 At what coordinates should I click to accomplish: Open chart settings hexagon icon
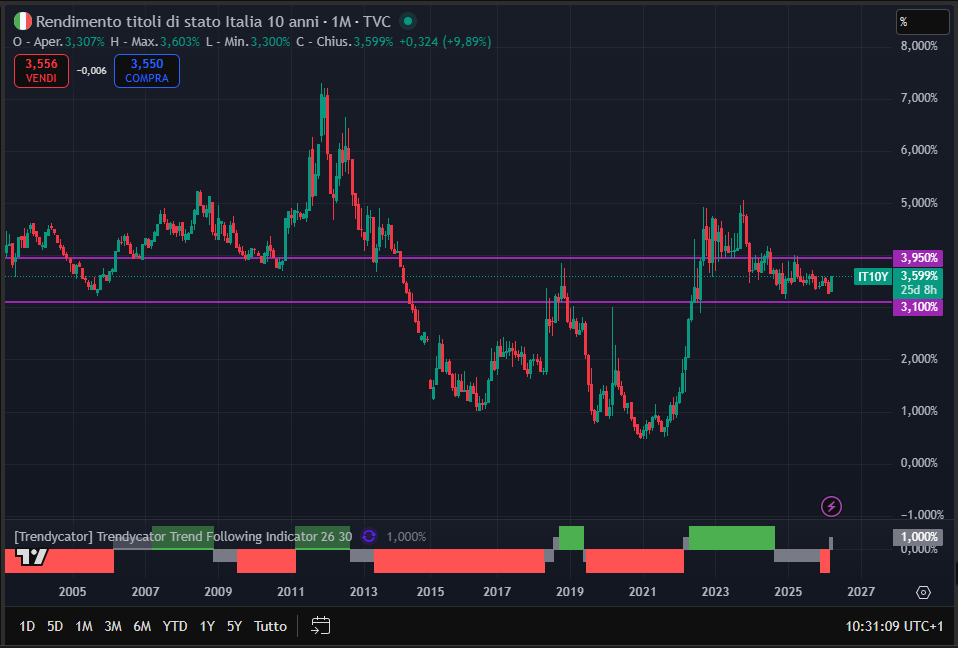coord(923,592)
